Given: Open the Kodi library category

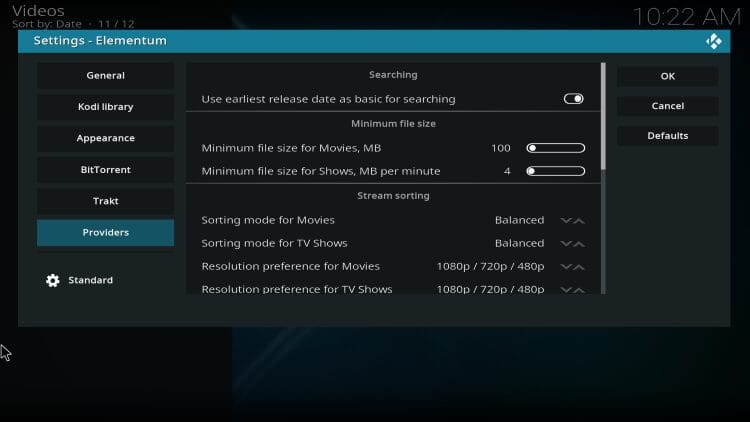Looking at the screenshot, I should [105, 107].
